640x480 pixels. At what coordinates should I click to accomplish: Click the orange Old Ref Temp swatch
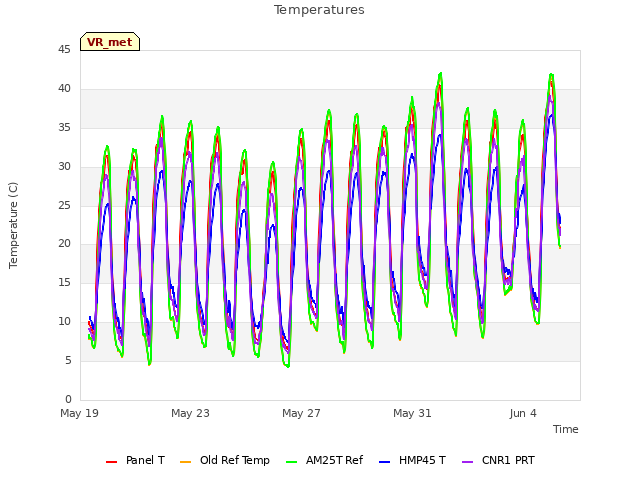tap(185, 462)
